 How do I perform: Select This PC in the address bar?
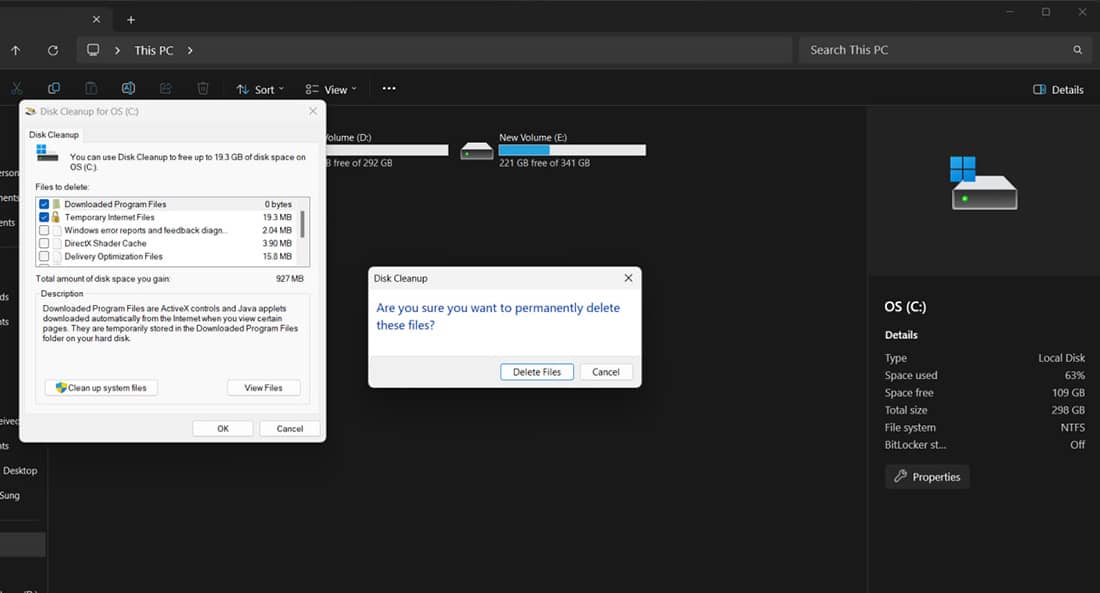pos(153,49)
